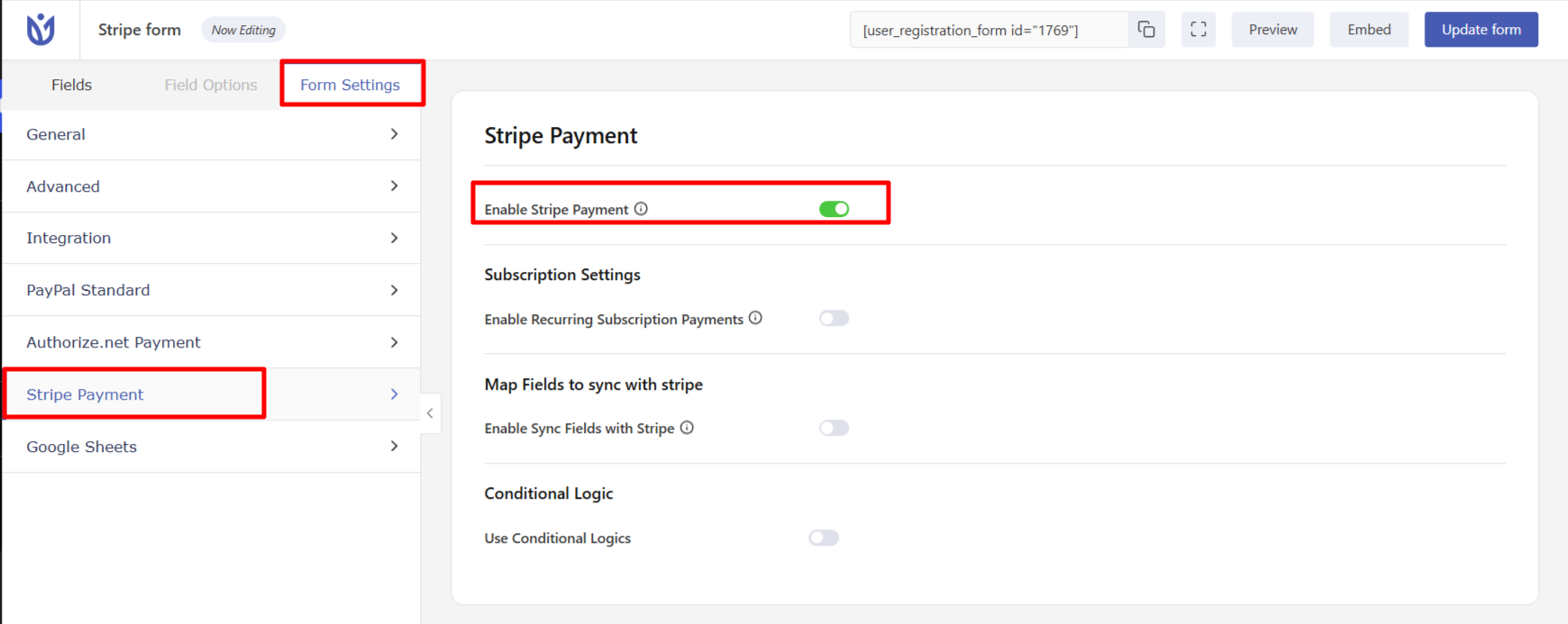Viewport: 1568px width, 624px height.
Task: Click info icon beside Enable Sync Fields
Action: pos(687,428)
